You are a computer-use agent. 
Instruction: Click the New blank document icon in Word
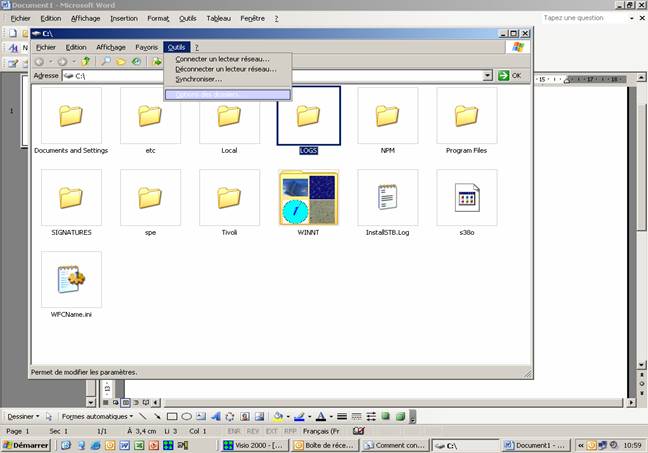click(12, 33)
